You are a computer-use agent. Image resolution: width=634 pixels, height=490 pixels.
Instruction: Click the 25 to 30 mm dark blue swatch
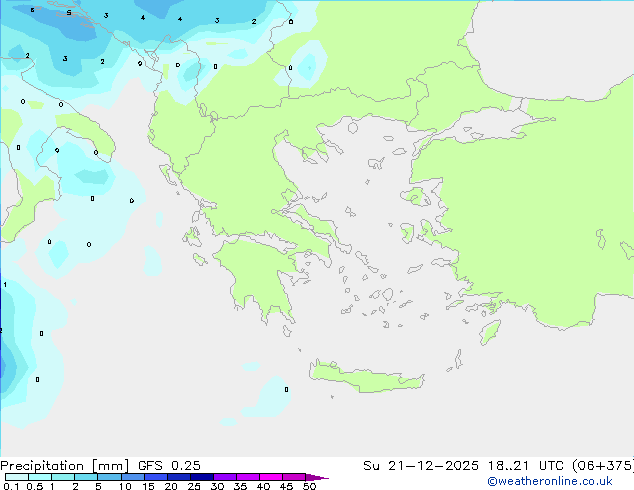201,477
